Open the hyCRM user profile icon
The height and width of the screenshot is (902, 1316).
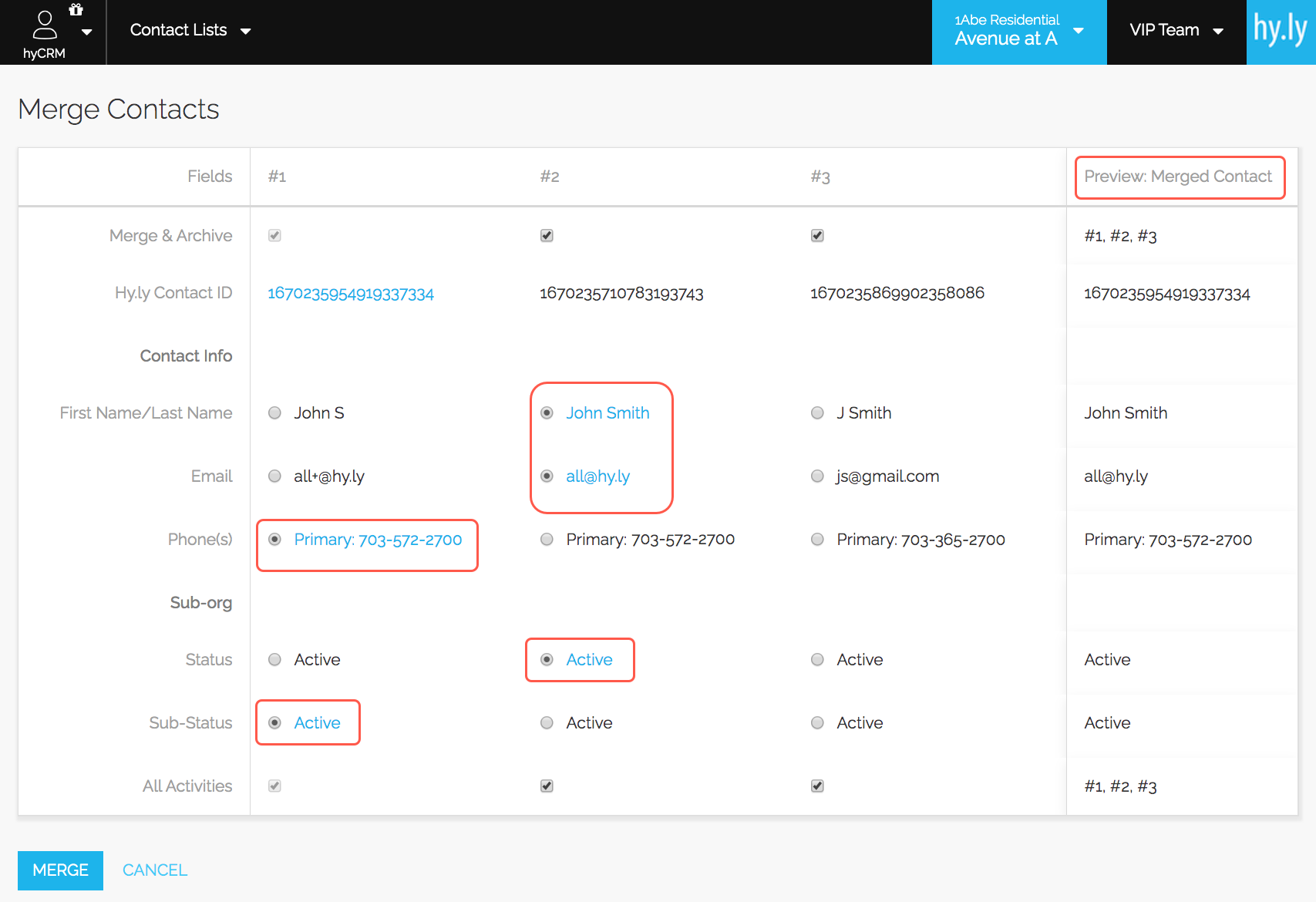click(x=45, y=25)
